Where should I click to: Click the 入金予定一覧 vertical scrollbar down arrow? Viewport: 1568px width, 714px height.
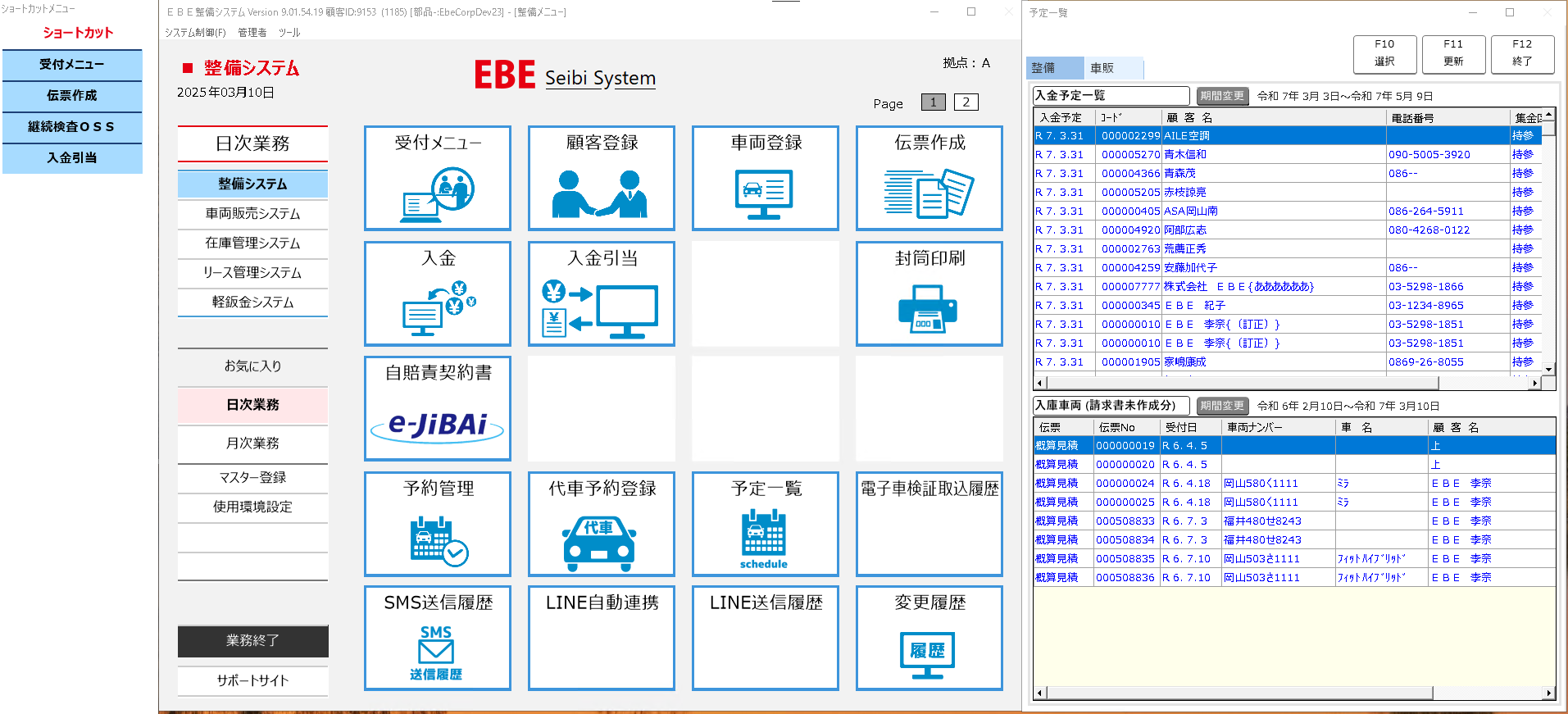1548,370
